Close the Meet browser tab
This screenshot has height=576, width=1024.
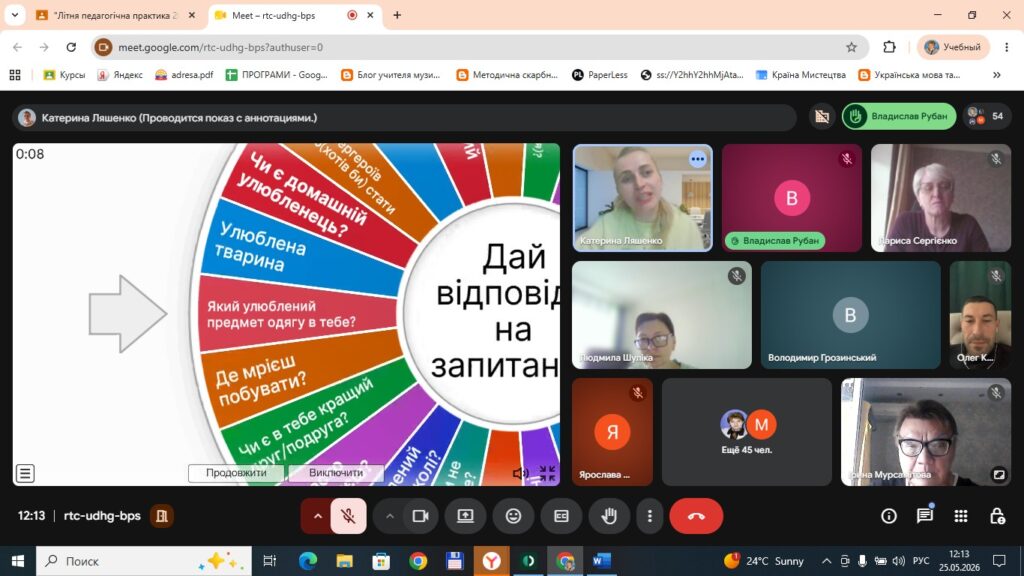pyautogui.click(x=370, y=15)
